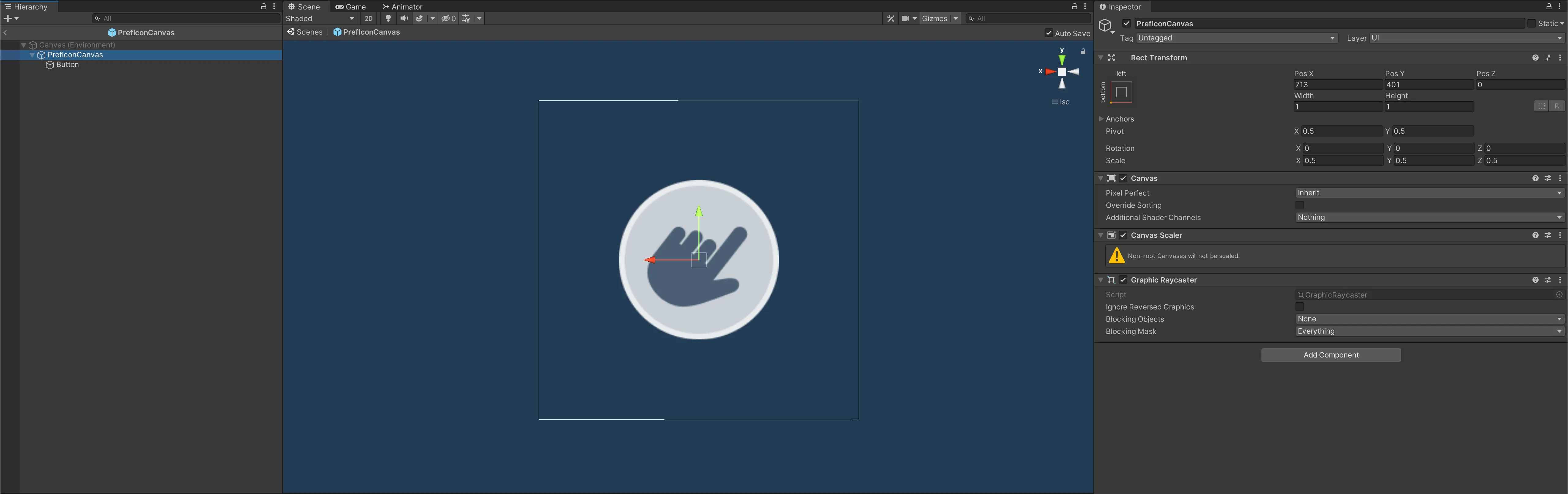Open the Inspector panel three-dot menu
The height and width of the screenshot is (494, 1568).
coord(1560,6)
